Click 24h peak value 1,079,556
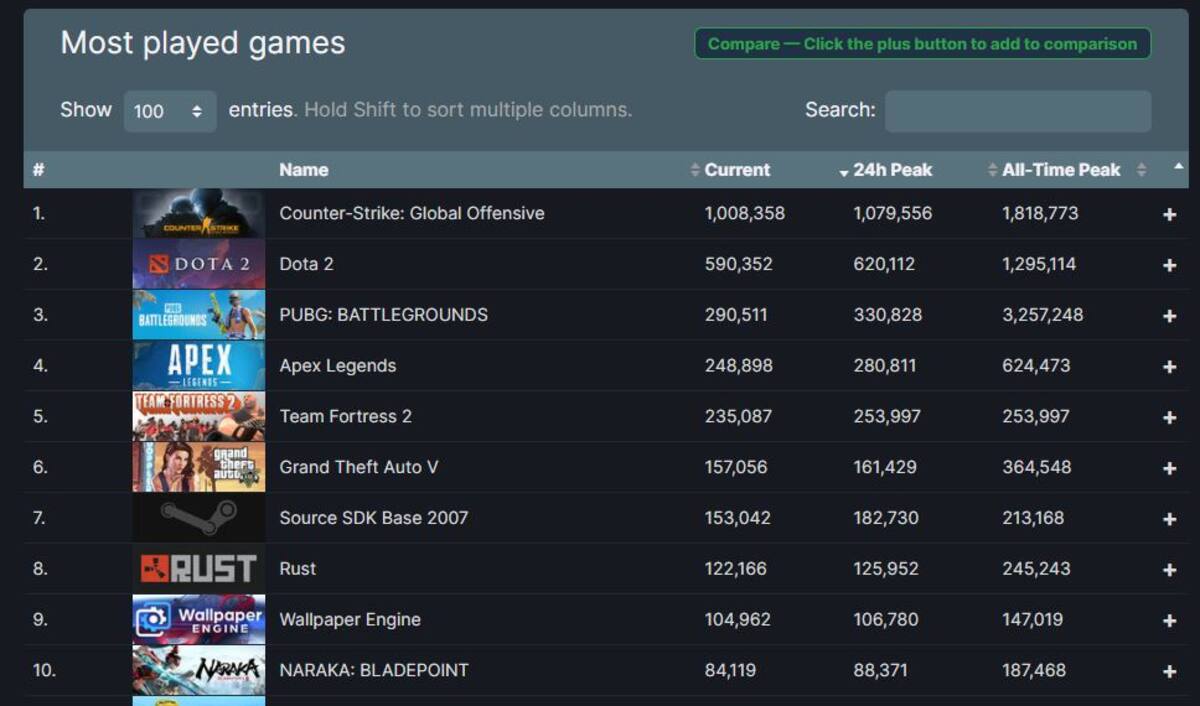 [893, 213]
